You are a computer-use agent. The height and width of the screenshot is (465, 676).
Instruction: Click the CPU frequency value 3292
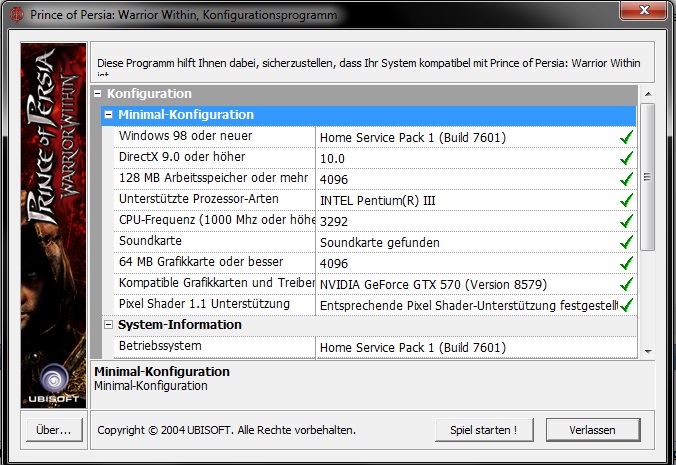pyautogui.click(x=334, y=222)
